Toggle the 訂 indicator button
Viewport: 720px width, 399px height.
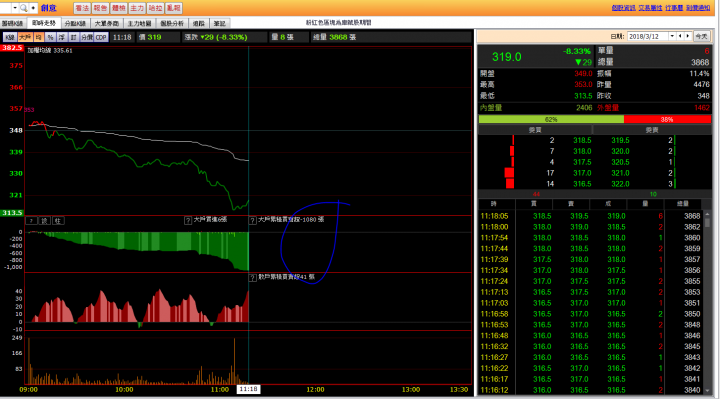tap(73, 37)
